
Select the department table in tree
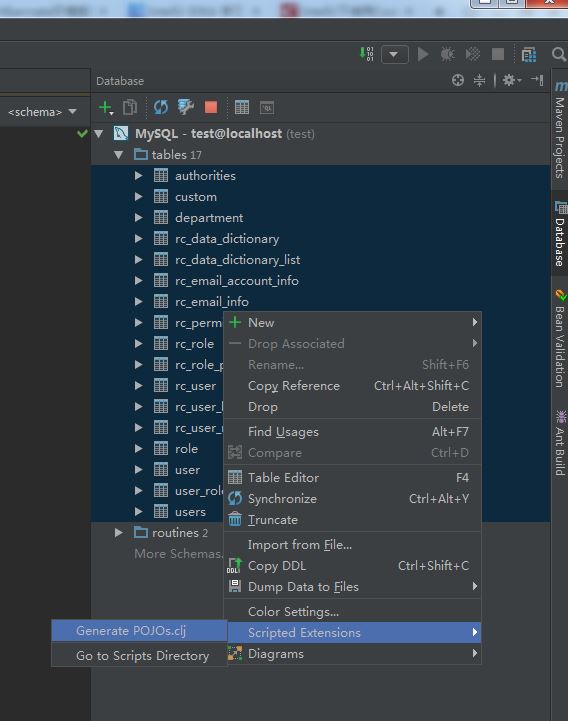[x=209, y=217]
